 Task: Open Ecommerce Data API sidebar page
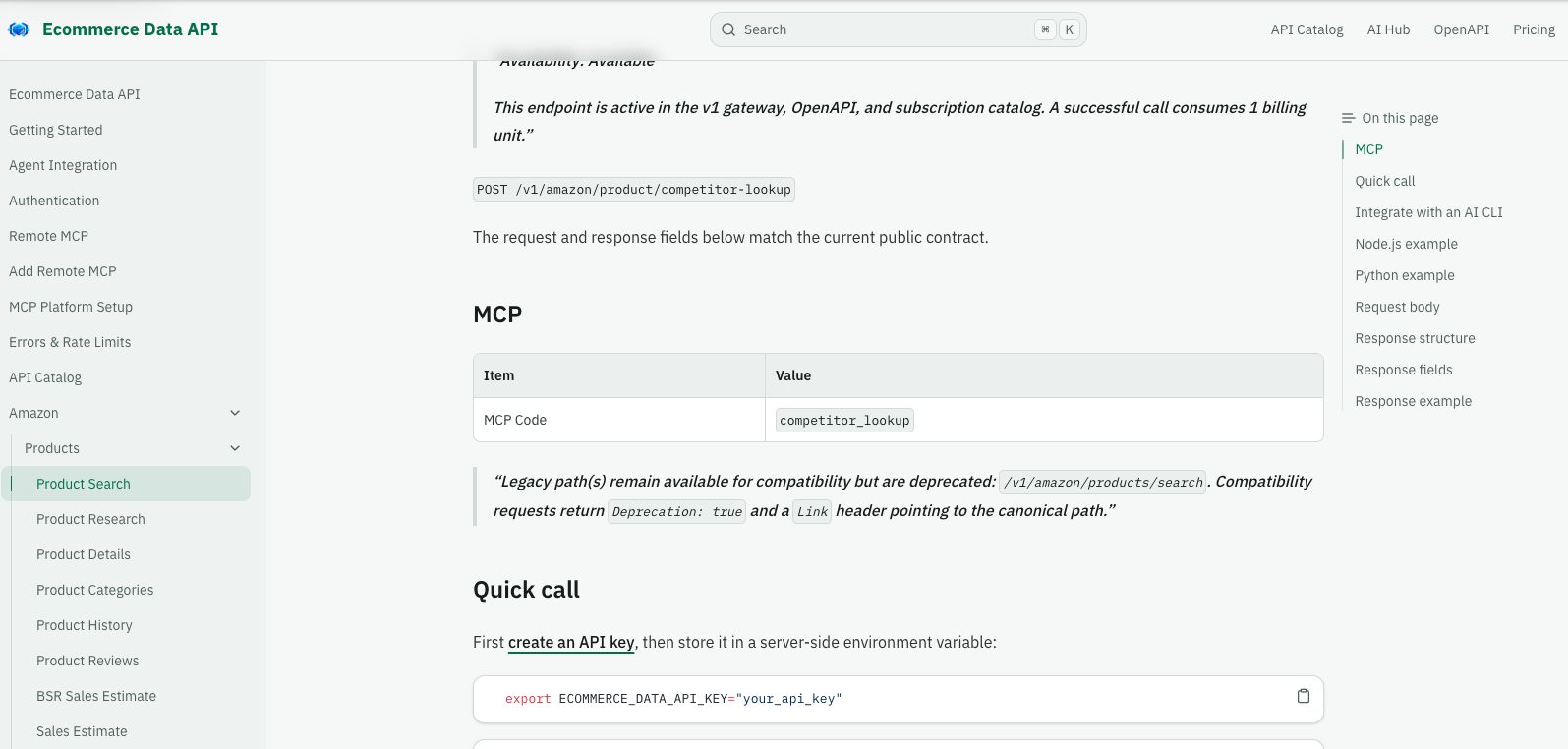point(75,94)
